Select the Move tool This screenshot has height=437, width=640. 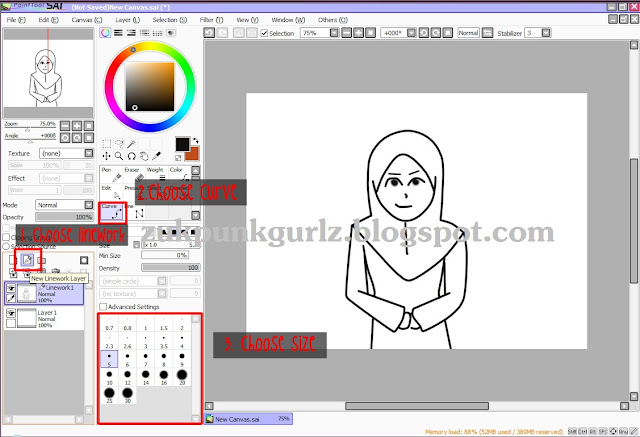(x=107, y=156)
